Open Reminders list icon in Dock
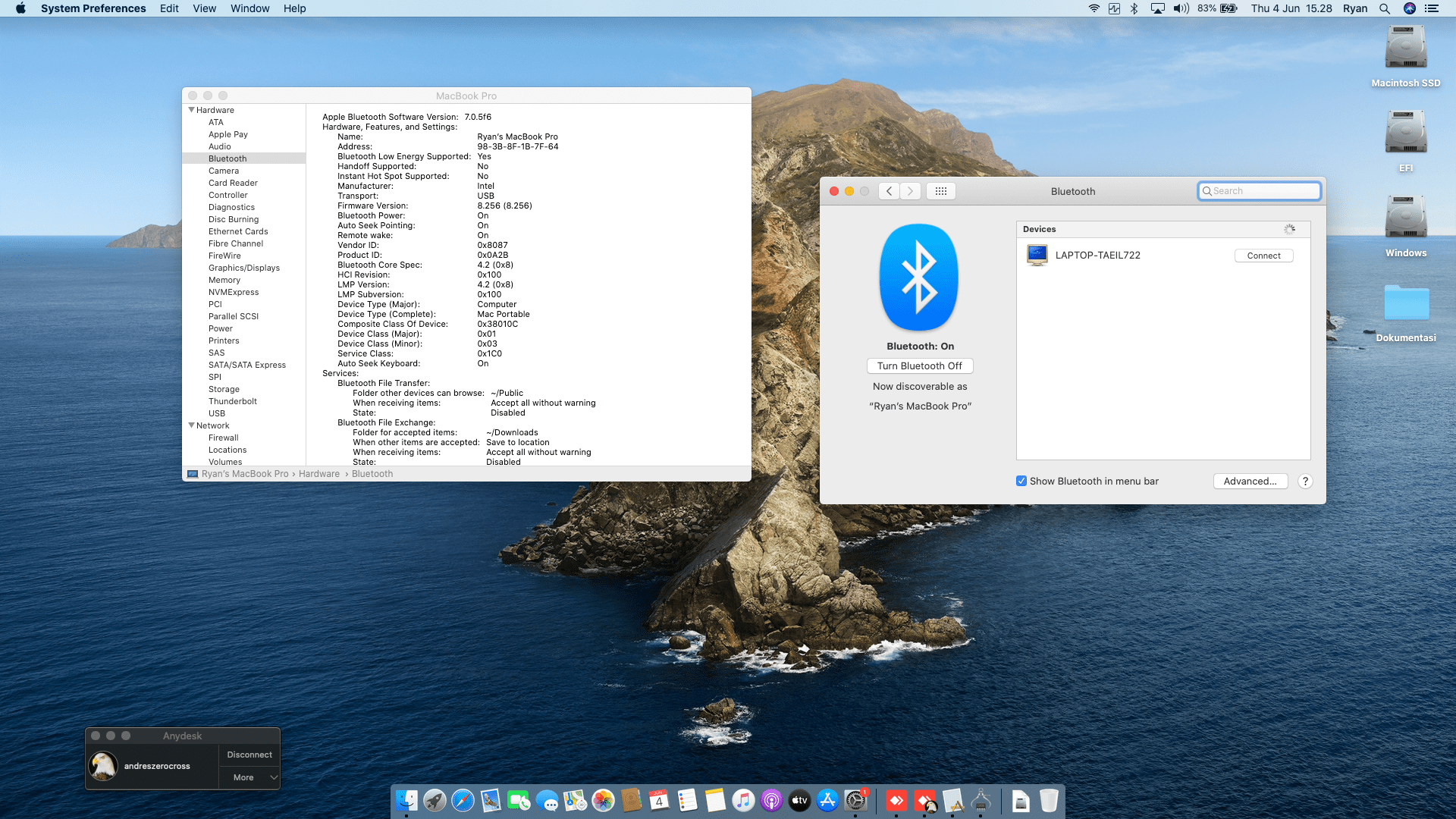The height and width of the screenshot is (819, 1456). [x=687, y=800]
